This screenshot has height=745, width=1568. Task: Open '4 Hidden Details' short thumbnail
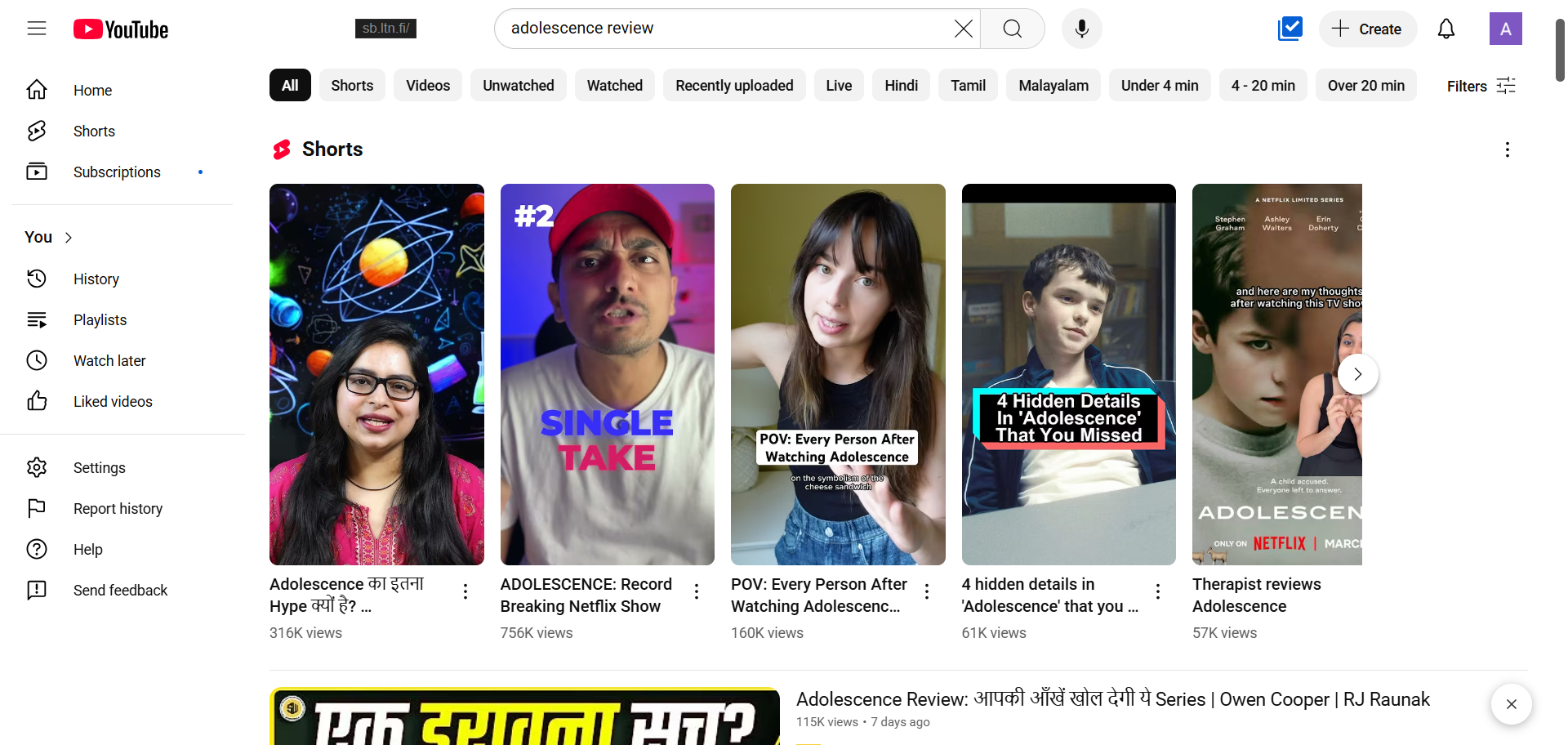coord(1069,374)
